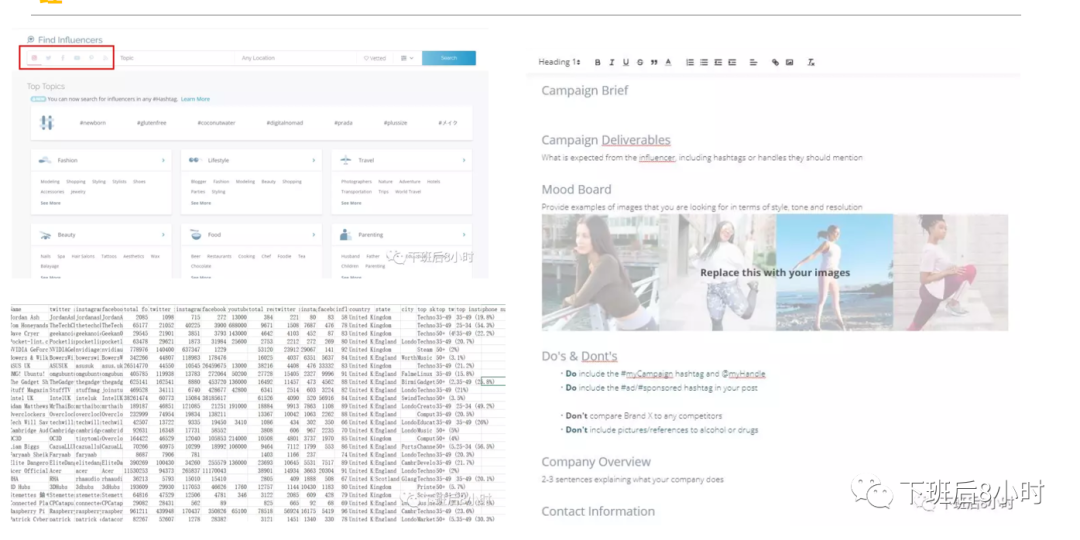Viewport: 1080px width, 540px height.
Task: Select the Twitter platform filter icon
Action: tap(48, 58)
